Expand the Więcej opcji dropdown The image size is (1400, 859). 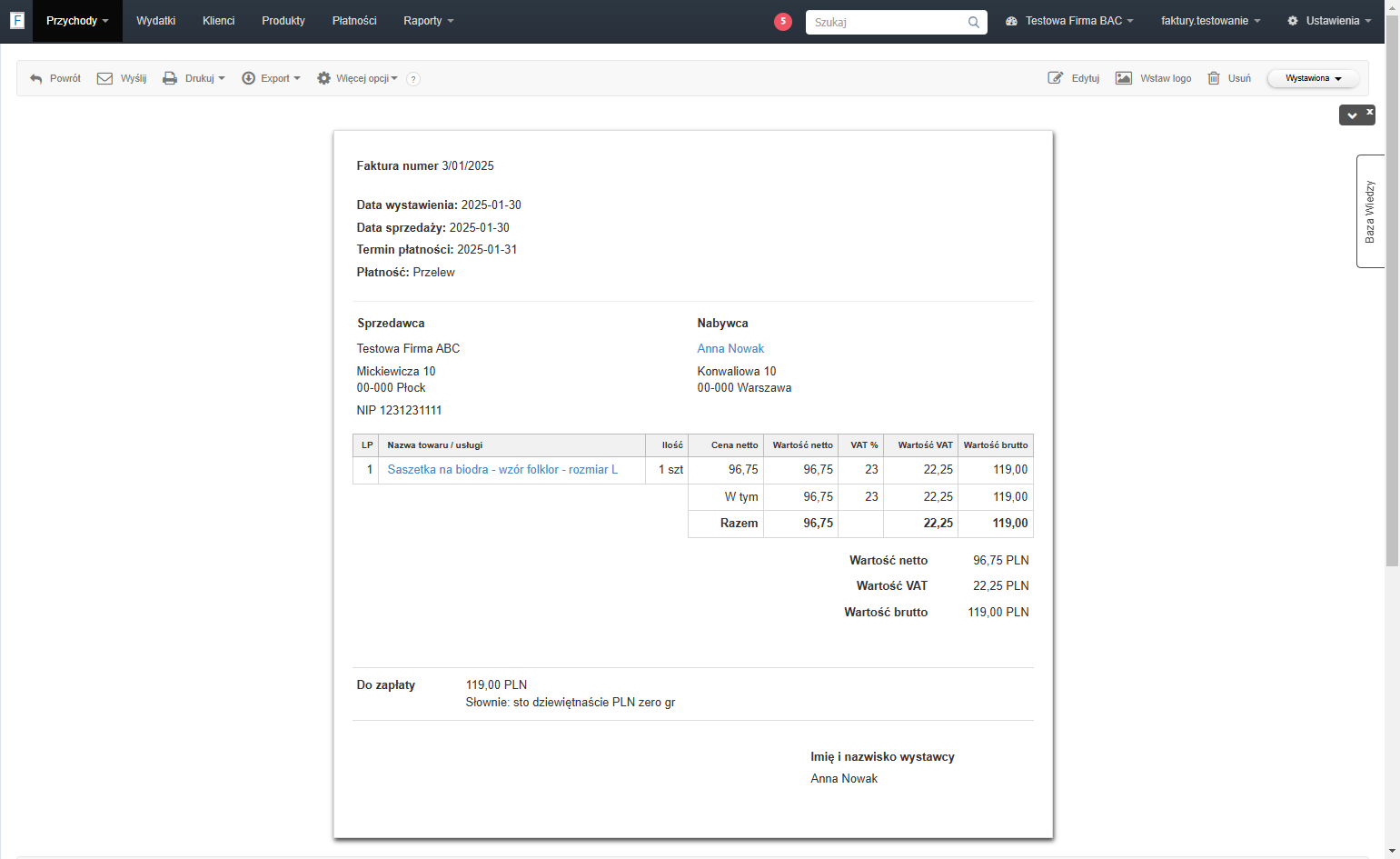tap(357, 78)
